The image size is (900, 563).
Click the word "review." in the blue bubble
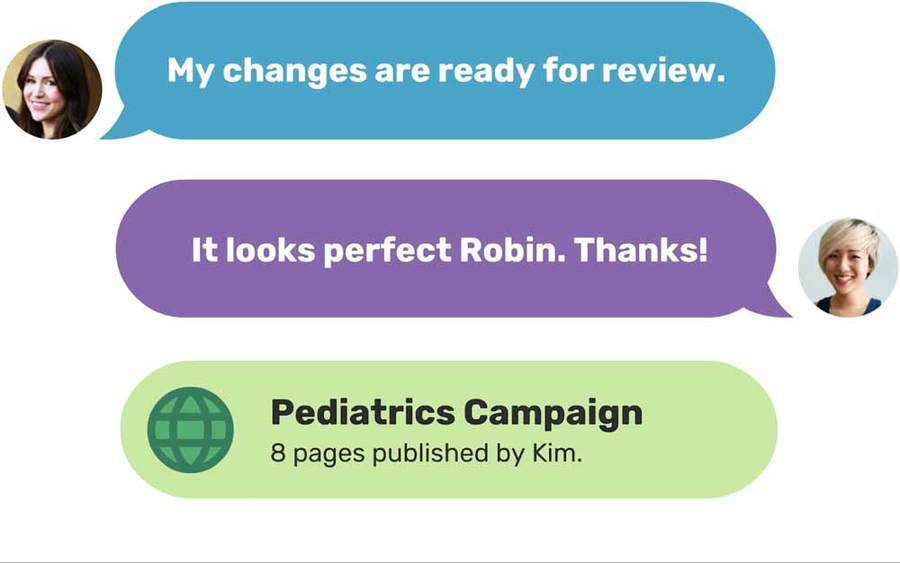pyautogui.click(x=664, y=71)
